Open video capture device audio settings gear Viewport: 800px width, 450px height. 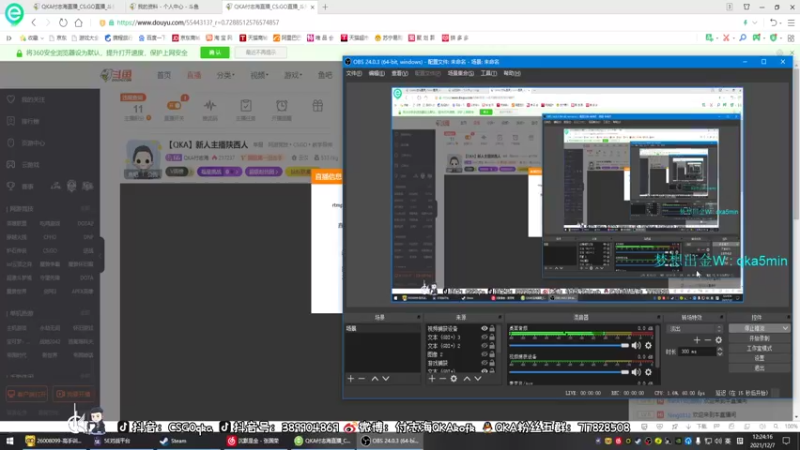648,372
